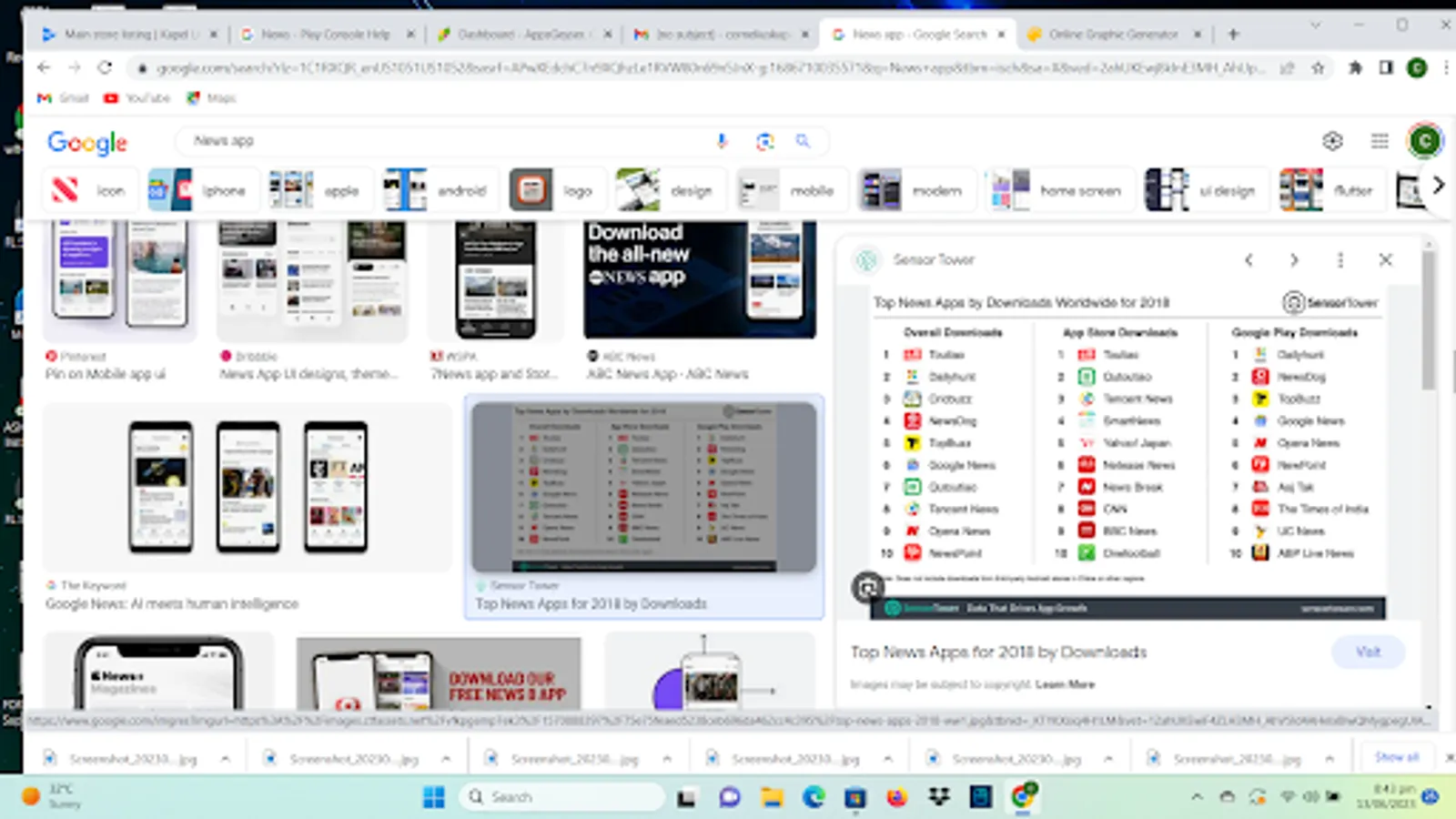Open the Google News: AI meets human intelligence result

[172, 603]
